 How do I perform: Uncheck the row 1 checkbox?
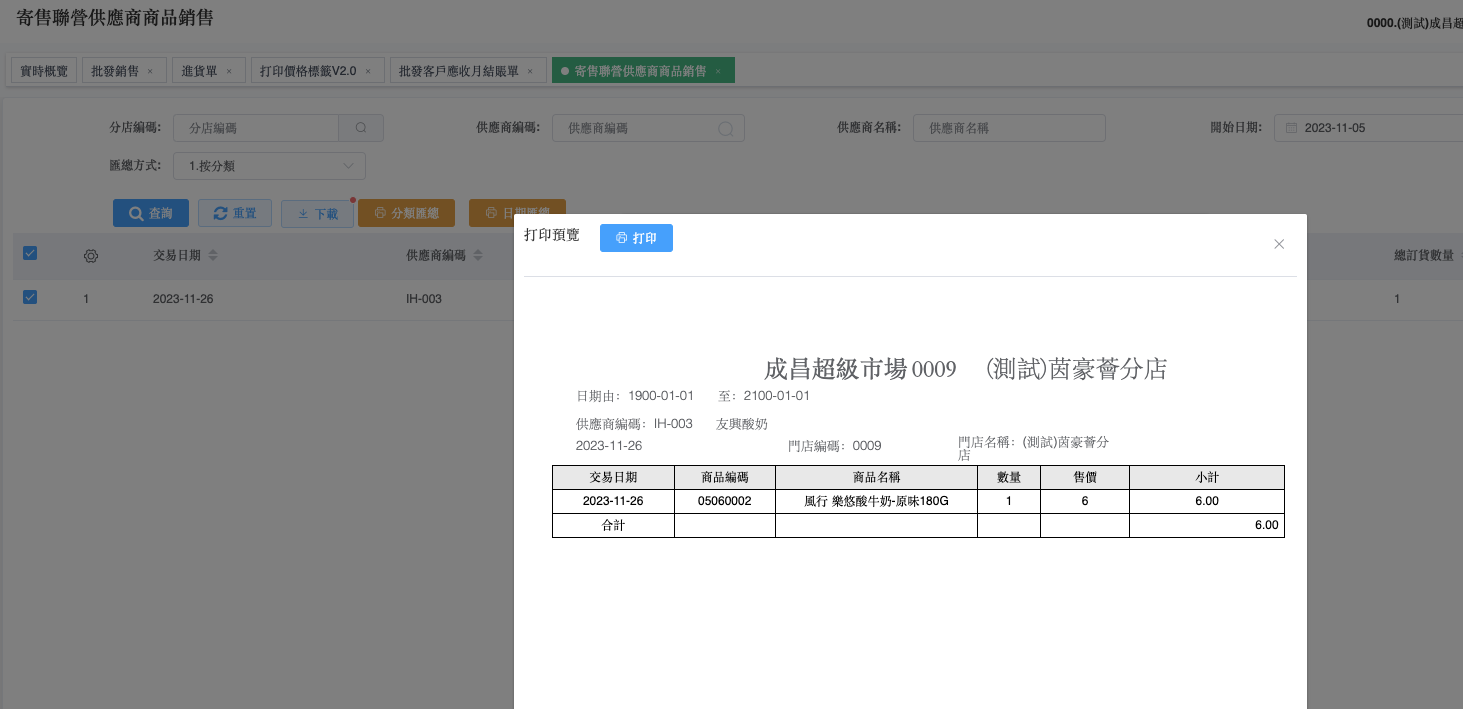(x=30, y=297)
